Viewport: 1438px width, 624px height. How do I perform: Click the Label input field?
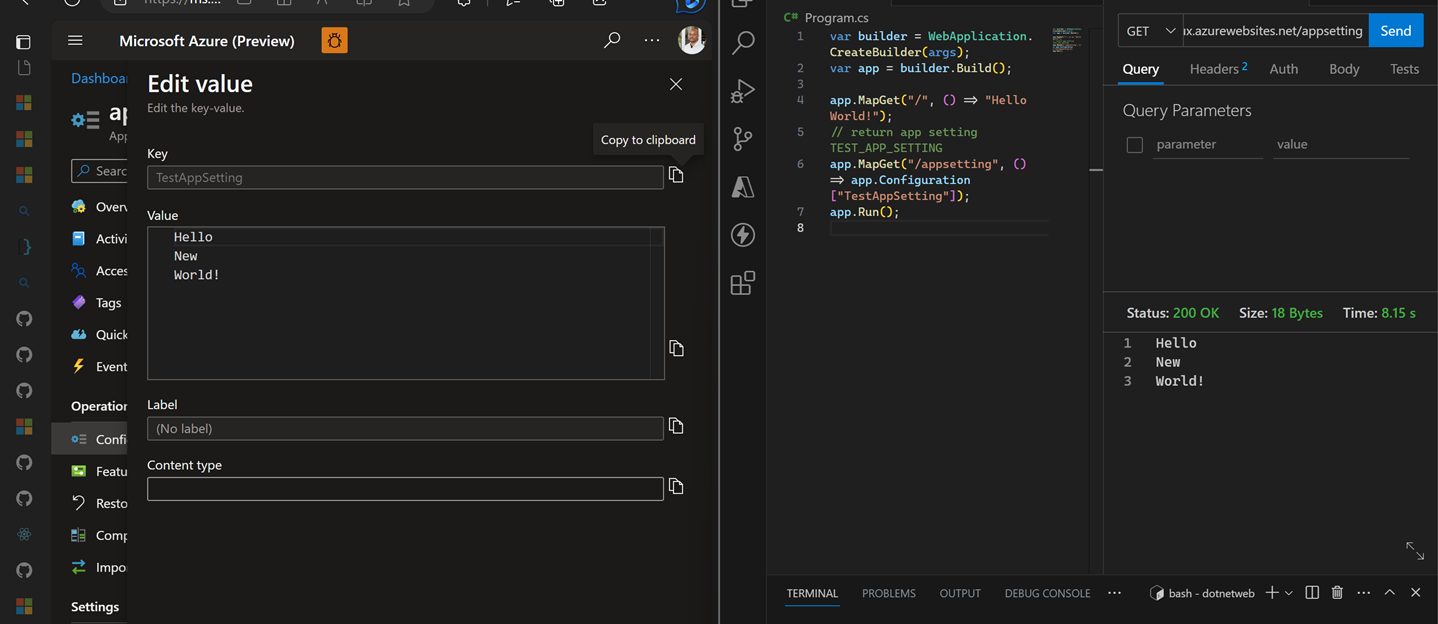[x=405, y=428]
